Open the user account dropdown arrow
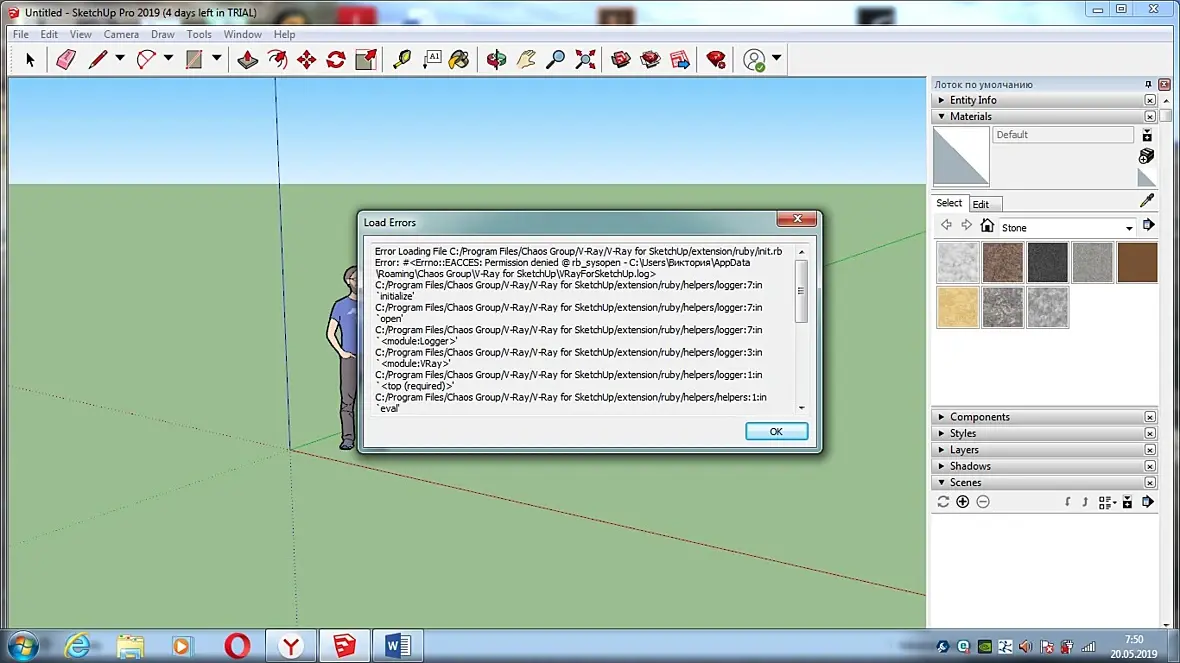Viewport: 1180px width, 663px height. pyautogui.click(x=777, y=59)
